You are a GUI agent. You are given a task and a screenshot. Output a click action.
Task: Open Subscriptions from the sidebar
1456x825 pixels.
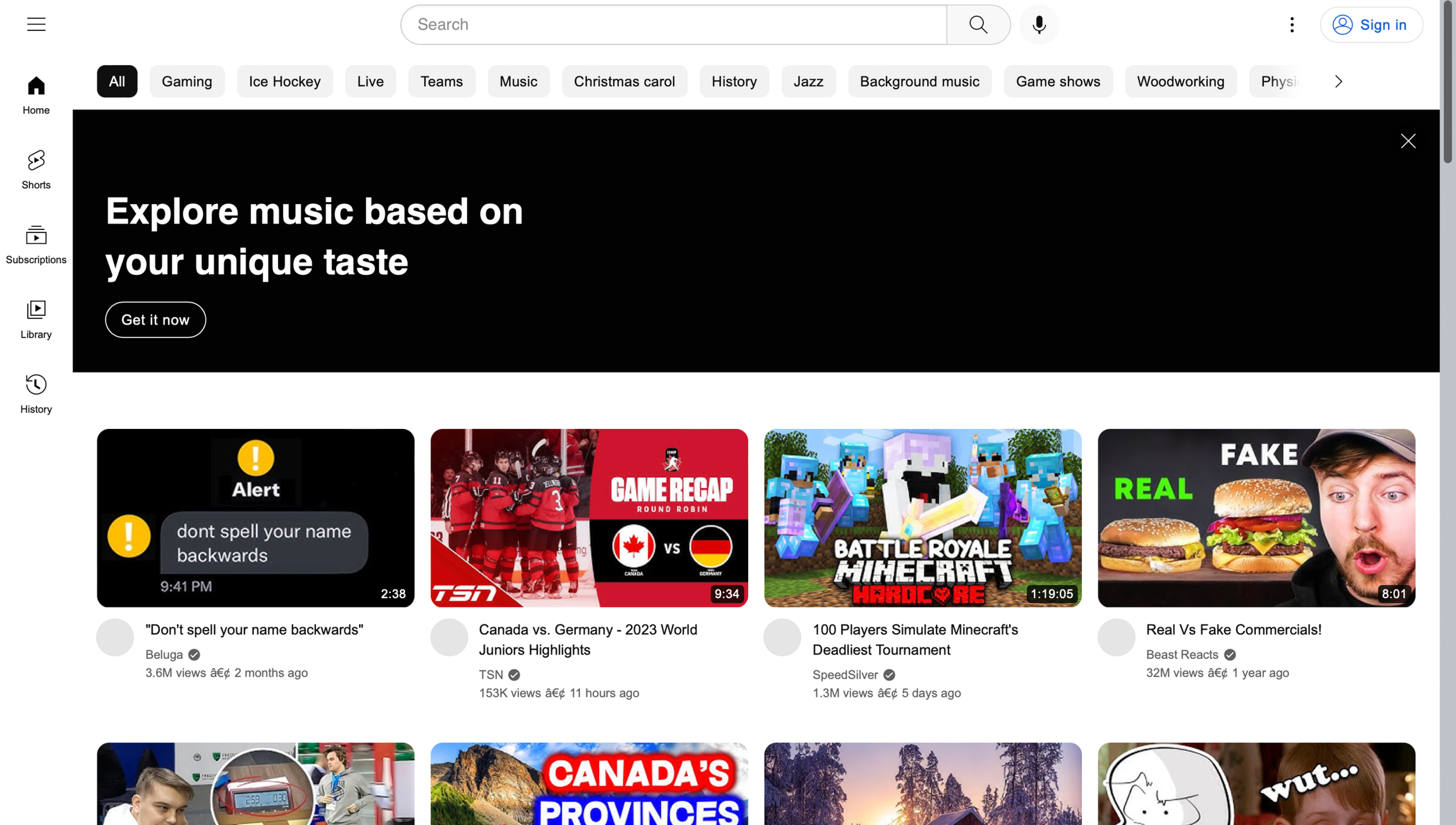point(36,244)
